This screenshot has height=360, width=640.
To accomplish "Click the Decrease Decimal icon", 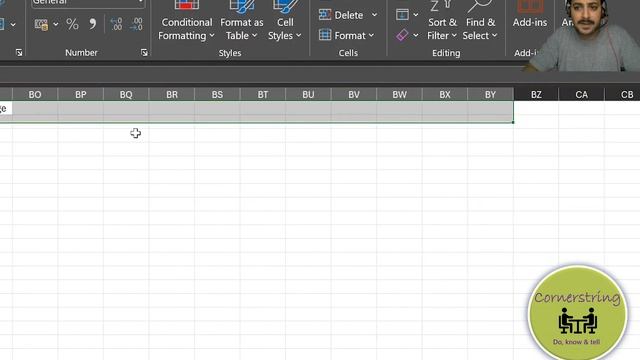I will [x=136, y=24].
